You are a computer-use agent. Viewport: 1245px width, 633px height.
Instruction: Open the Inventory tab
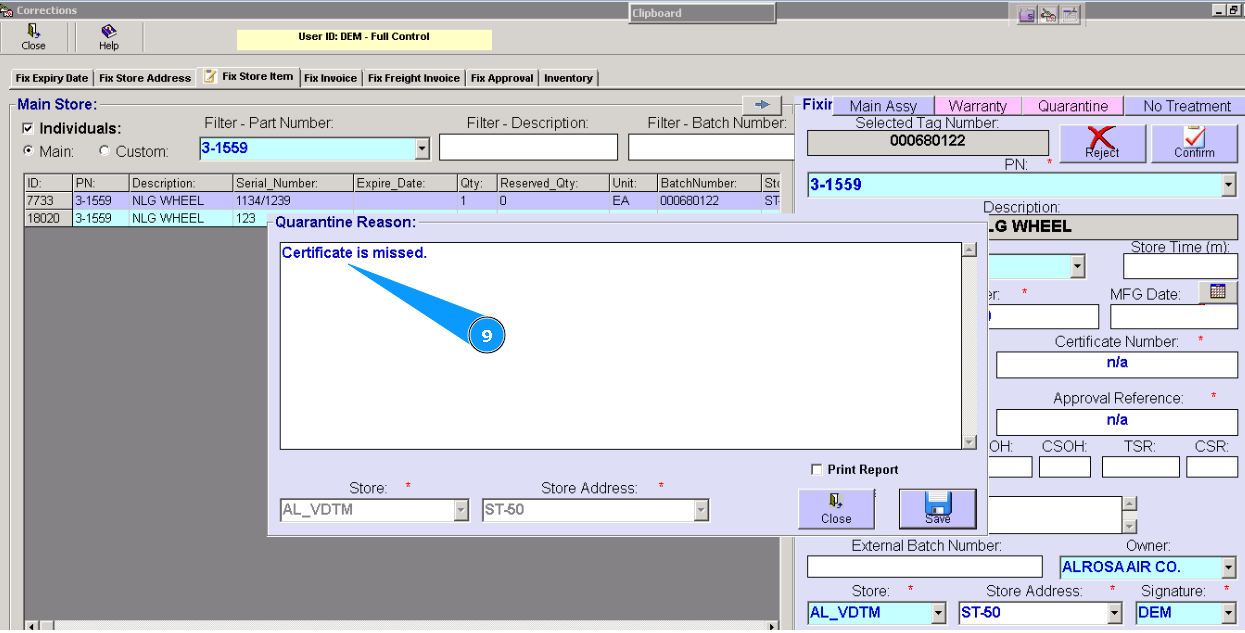[x=568, y=78]
